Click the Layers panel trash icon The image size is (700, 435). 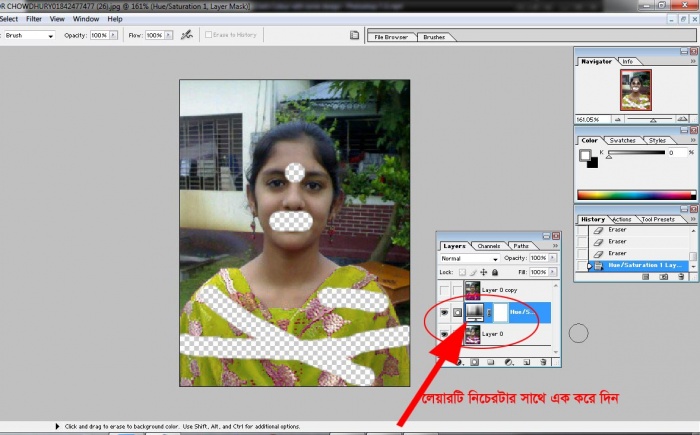click(x=543, y=362)
